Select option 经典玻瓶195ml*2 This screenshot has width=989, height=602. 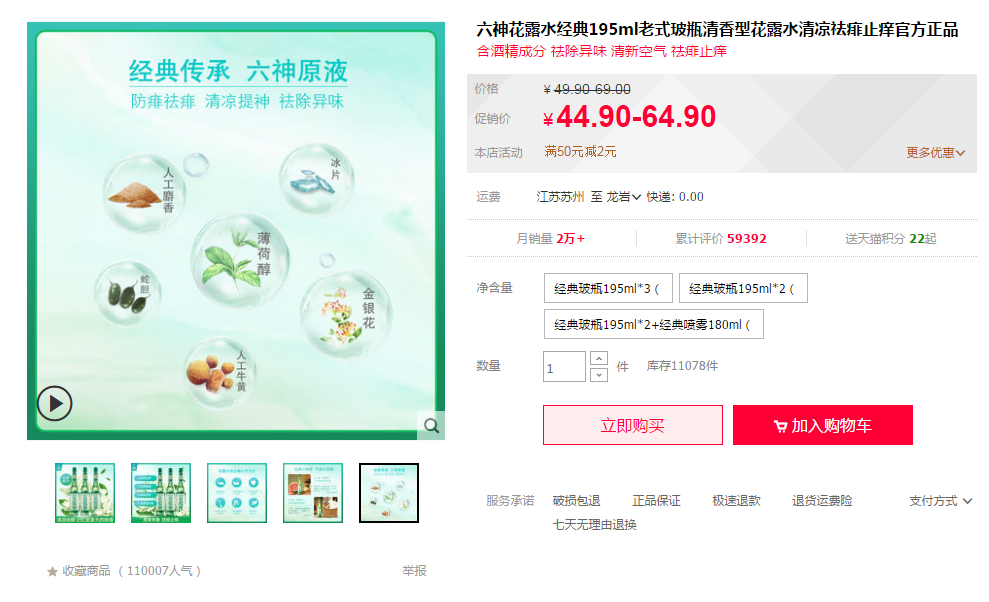click(x=743, y=288)
